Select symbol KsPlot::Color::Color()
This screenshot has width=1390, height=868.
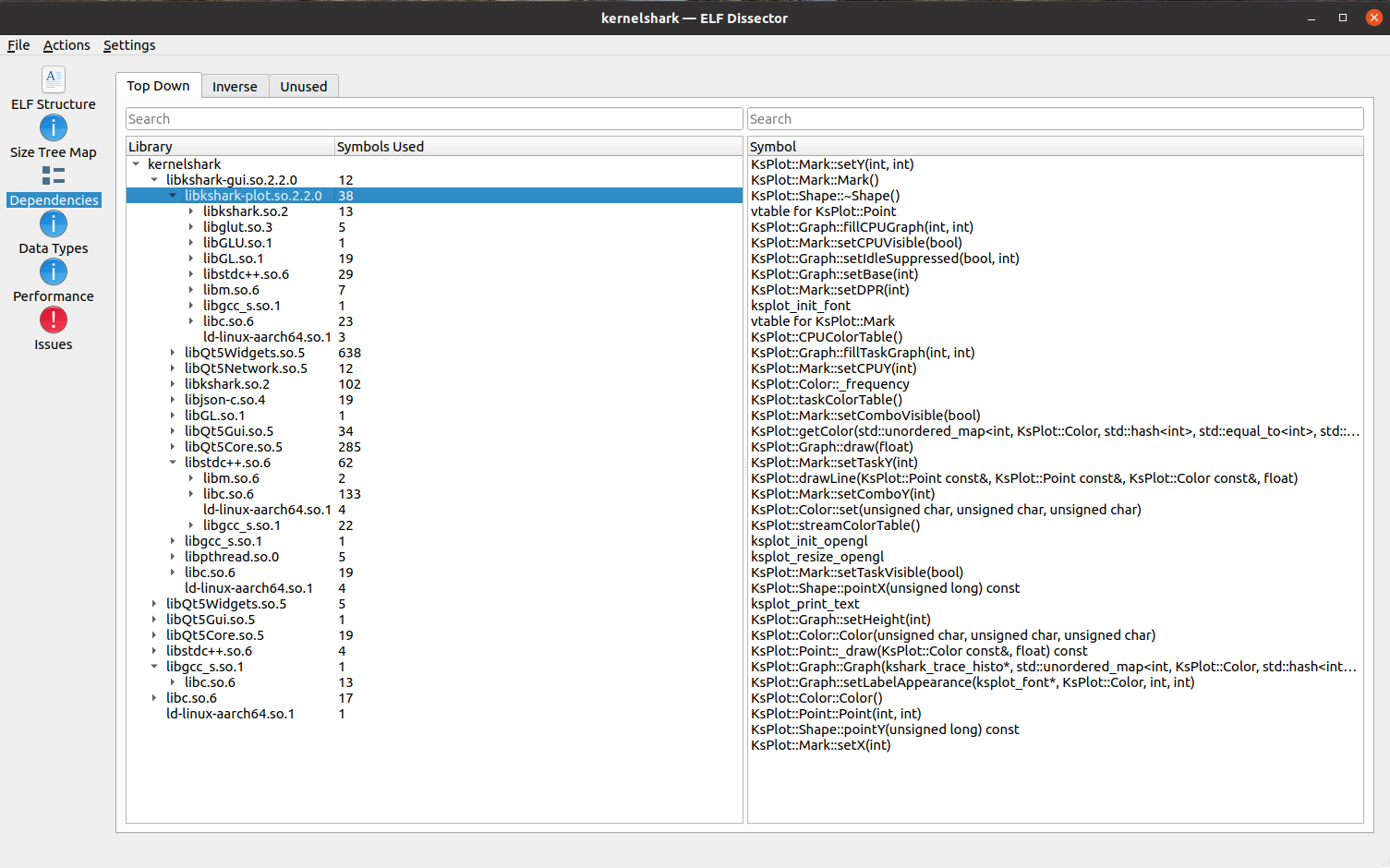pyautogui.click(x=816, y=698)
